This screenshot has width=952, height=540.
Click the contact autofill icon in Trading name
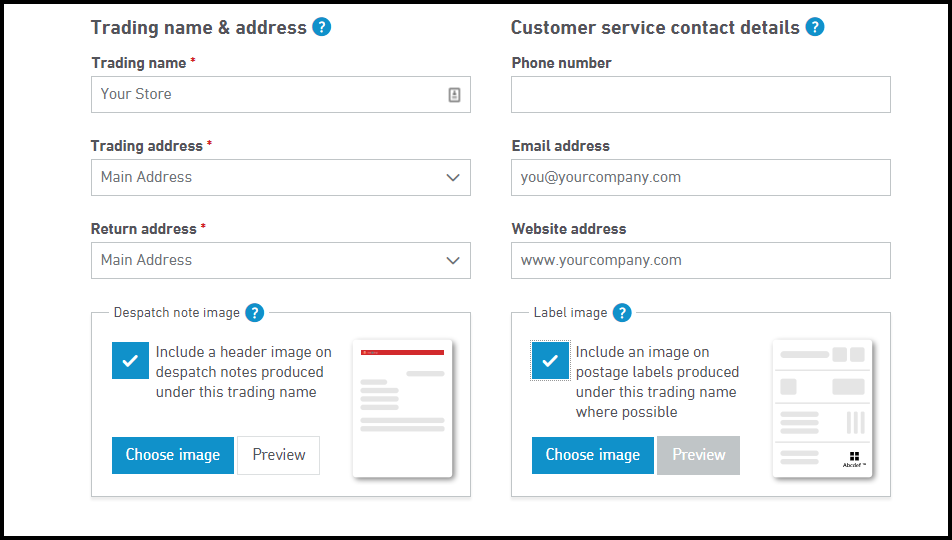tap(454, 94)
